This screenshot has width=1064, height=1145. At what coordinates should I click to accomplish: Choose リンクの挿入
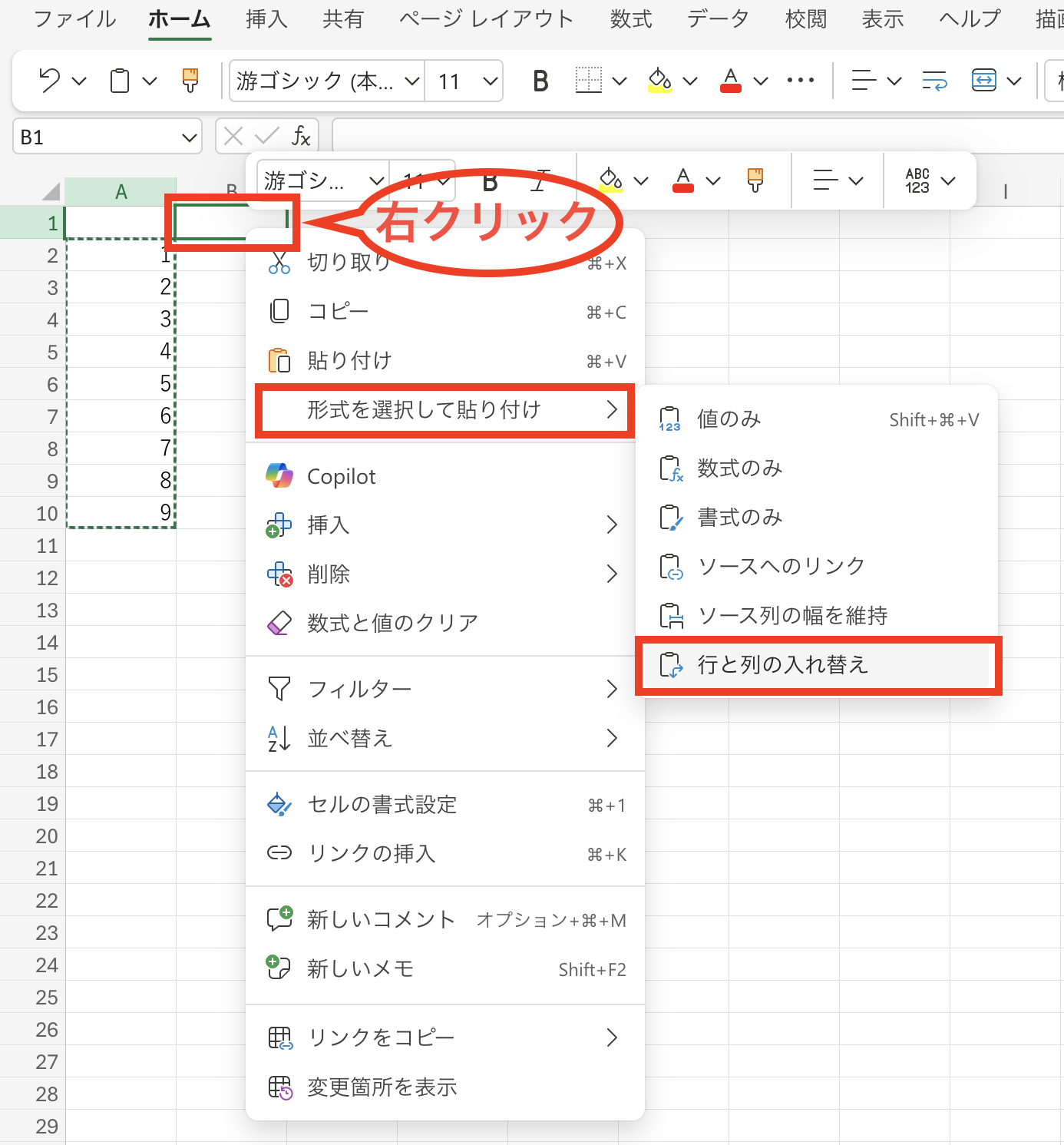tap(445, 854)
